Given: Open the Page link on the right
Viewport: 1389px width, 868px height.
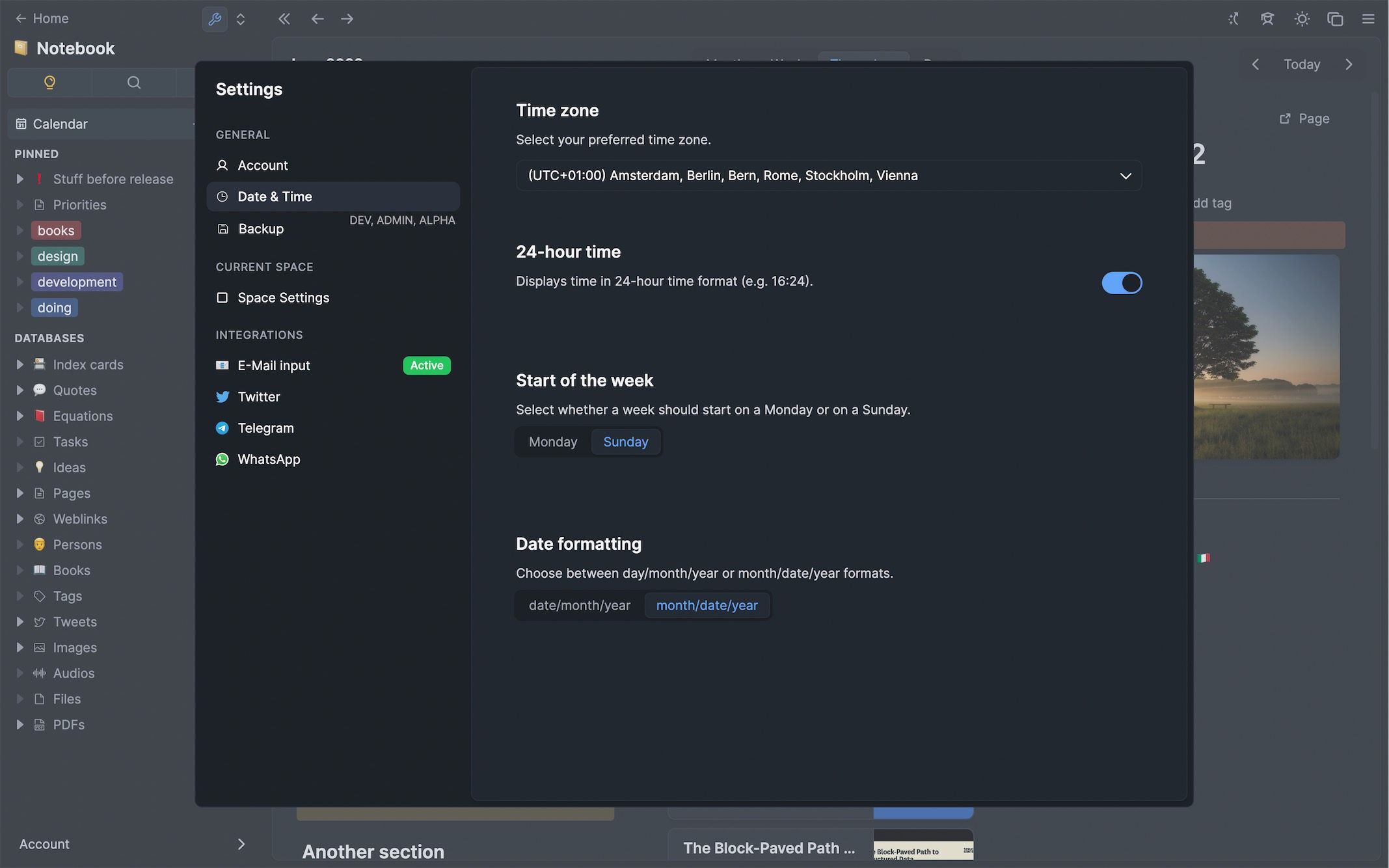Looking at the screenshot, I should click(x=1304, y=118).
